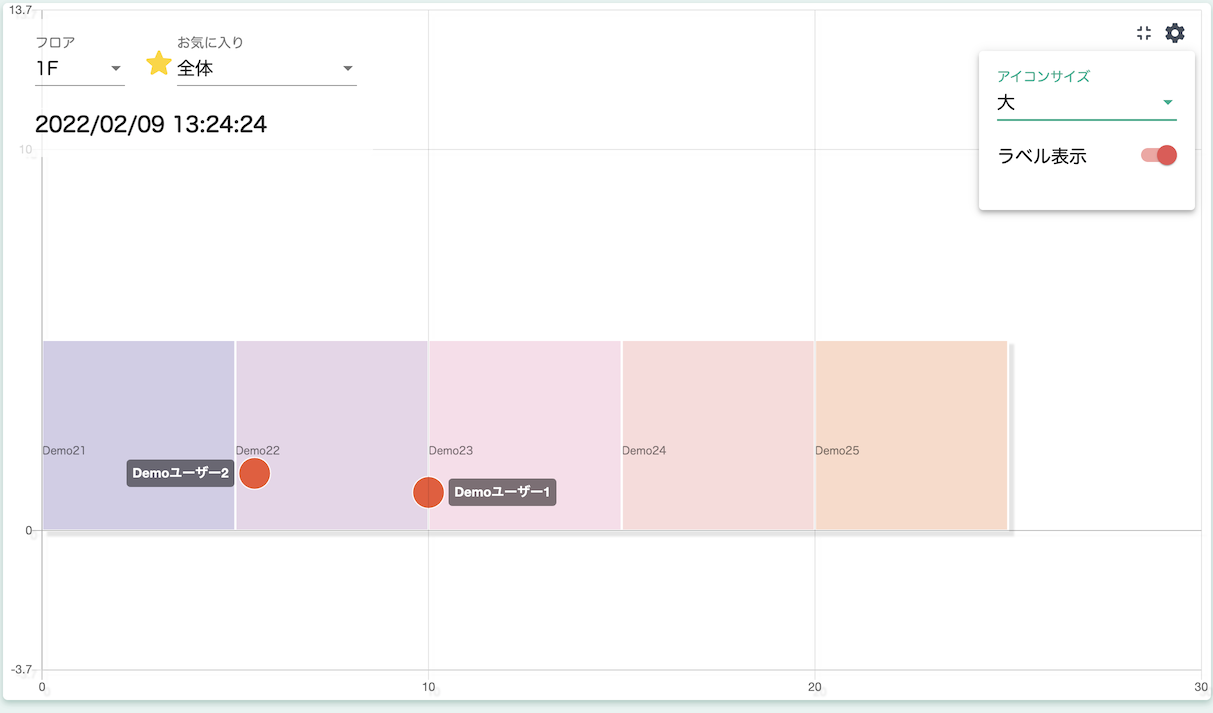Click the Demoユーザー1 name label
This screenshot has height=713, width=1213.
(502, 492)
